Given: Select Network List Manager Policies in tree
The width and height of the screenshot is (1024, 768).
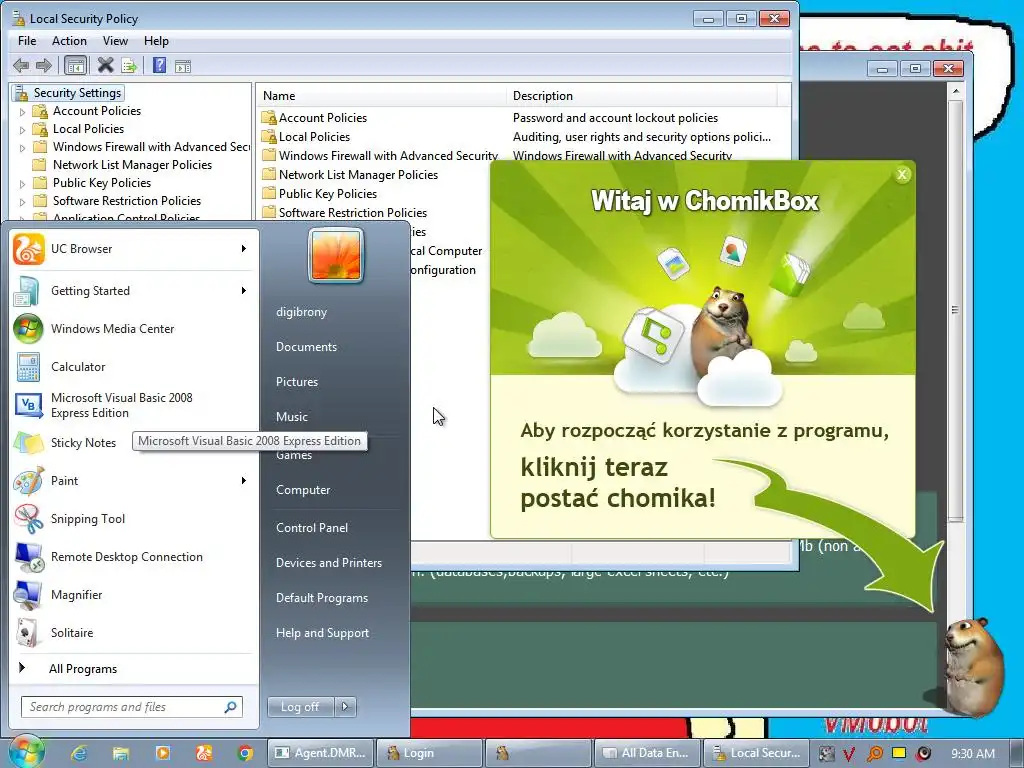Looking at the screenshot, I should pyautogui.click(x=132, y=165).
